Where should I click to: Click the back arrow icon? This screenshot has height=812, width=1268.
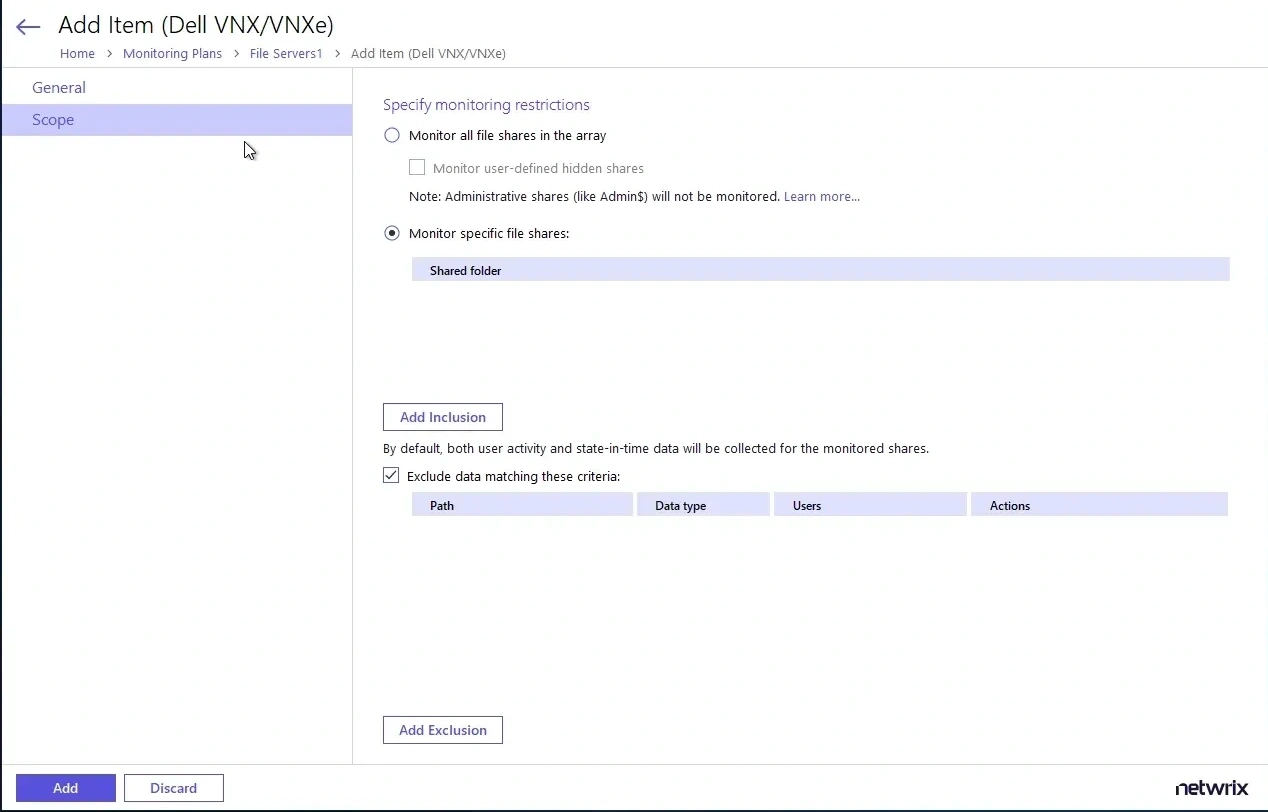tap(28, 27)
